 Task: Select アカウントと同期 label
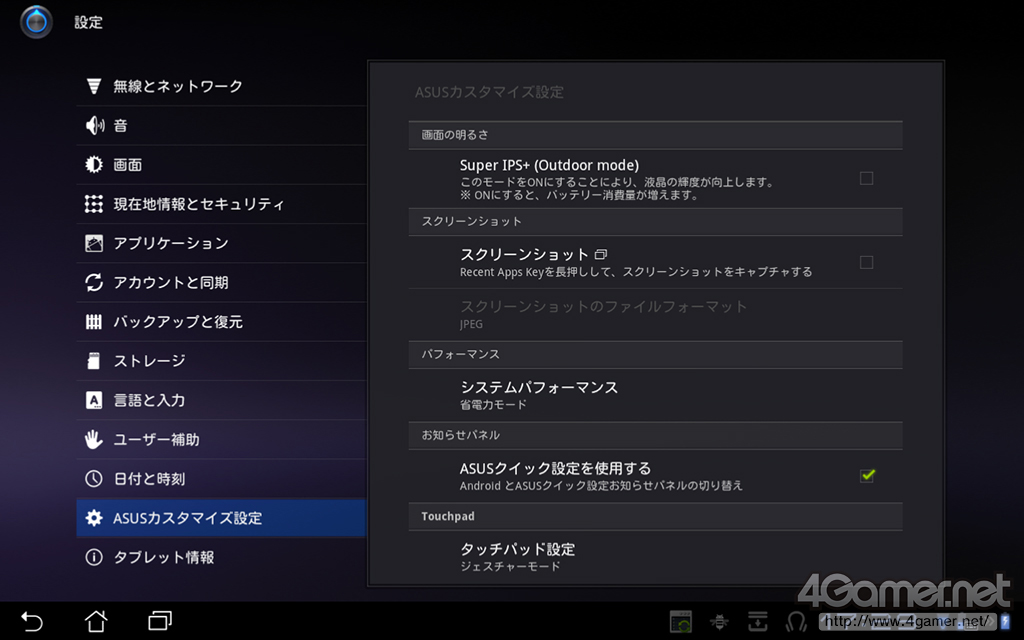(x=171, y=282)
